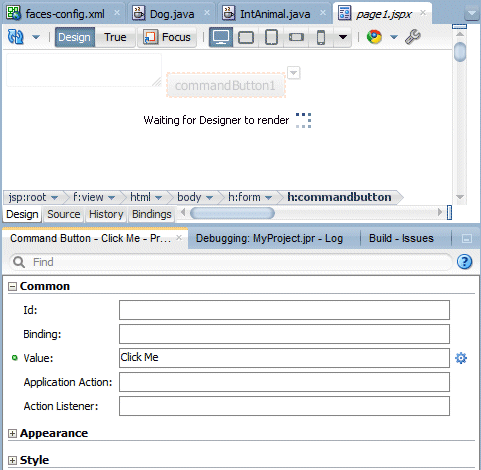This screenshot has width=481, height=470.
Task: Select portrait phone viewport icon
Action: 321,37
